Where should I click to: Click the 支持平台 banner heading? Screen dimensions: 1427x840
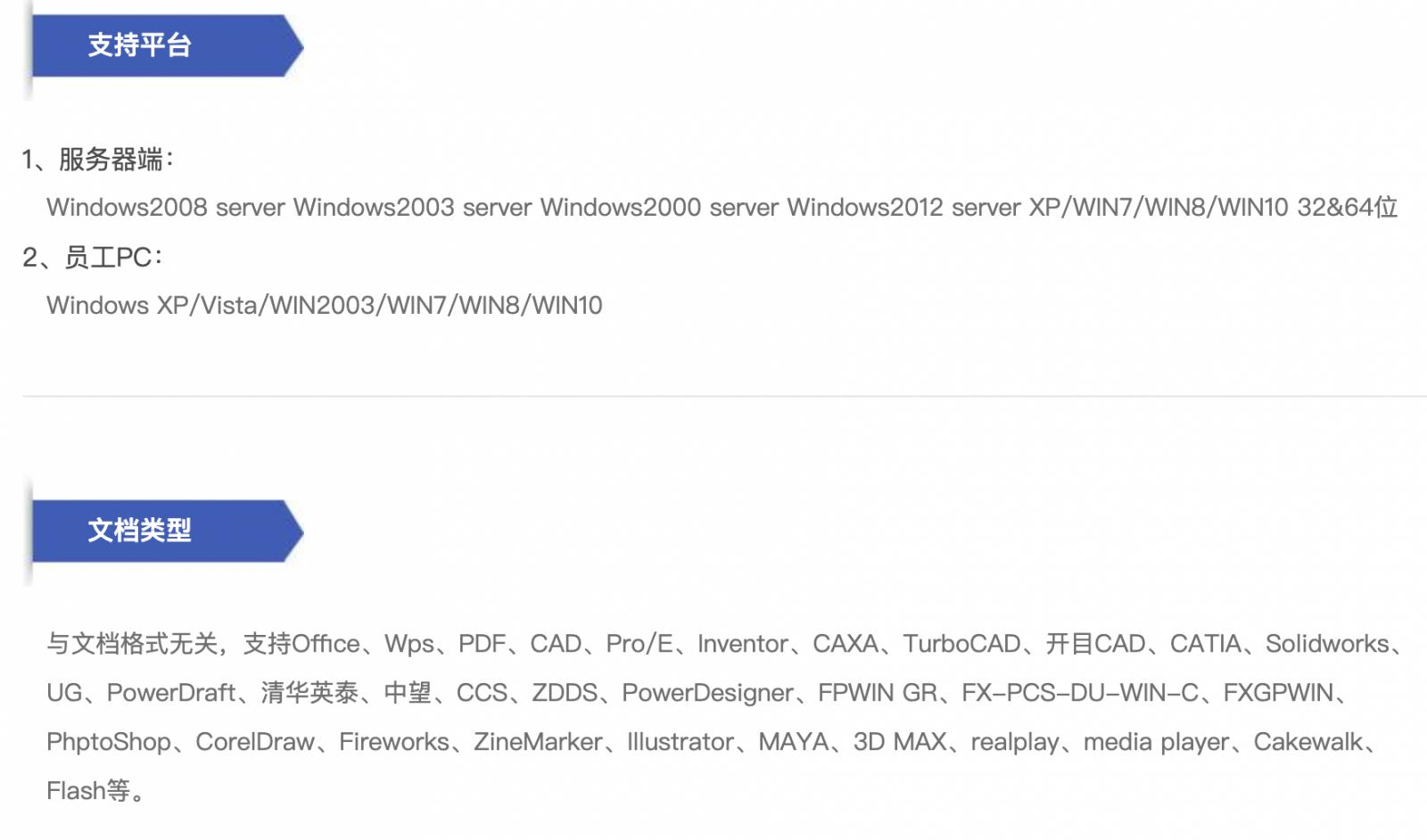[140, 45]
